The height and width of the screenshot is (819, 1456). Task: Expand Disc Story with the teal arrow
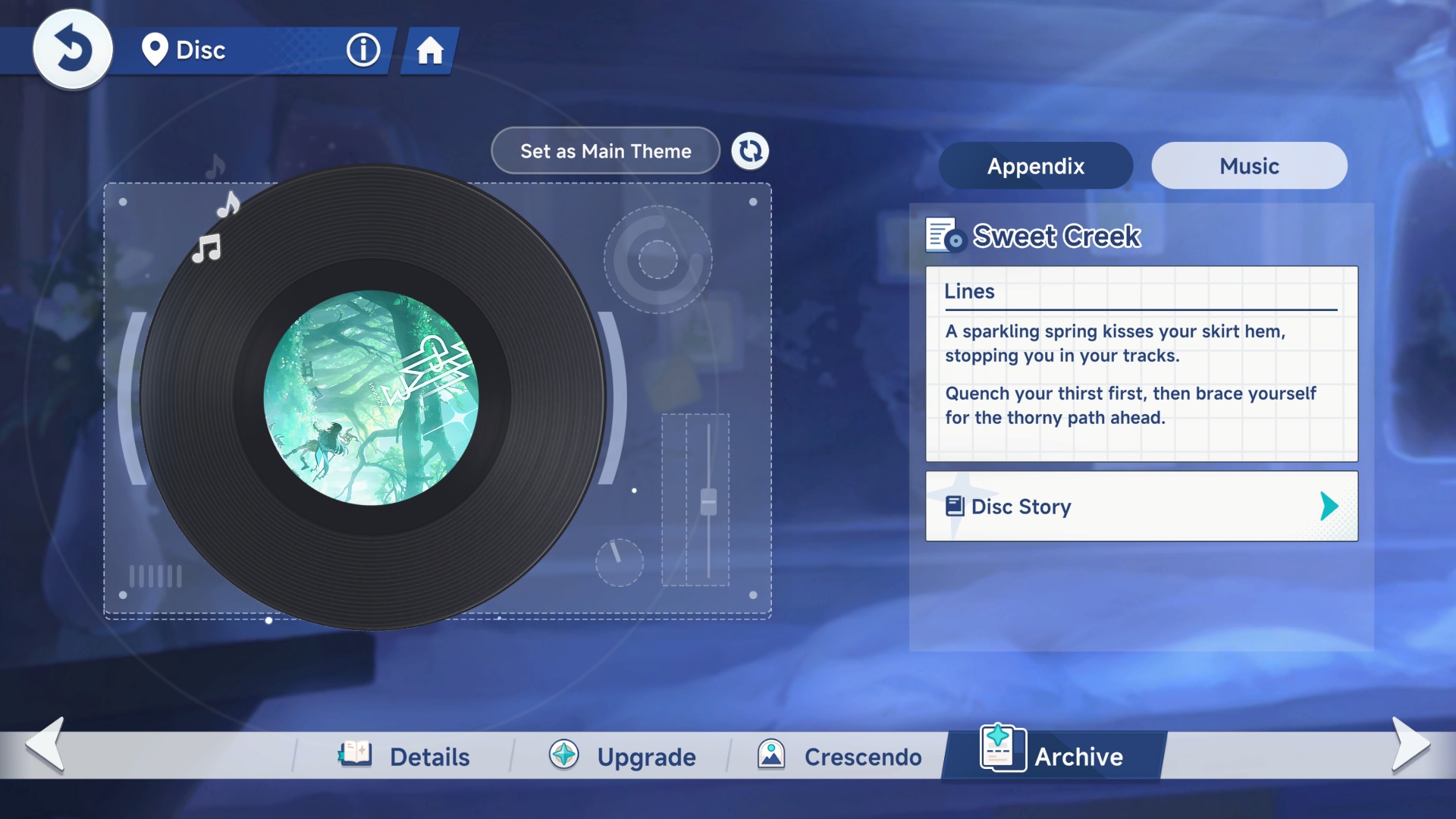pos(1329,506)
